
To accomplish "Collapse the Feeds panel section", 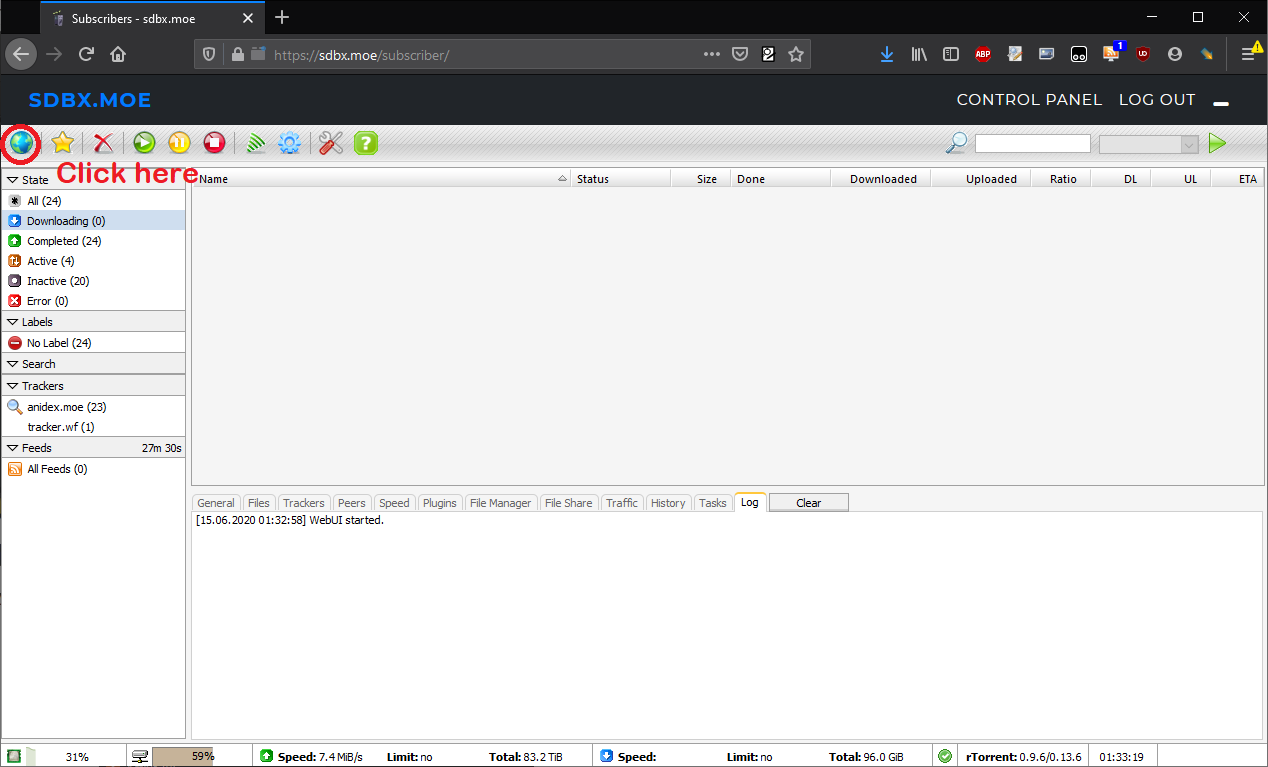I will coord(93,448).
